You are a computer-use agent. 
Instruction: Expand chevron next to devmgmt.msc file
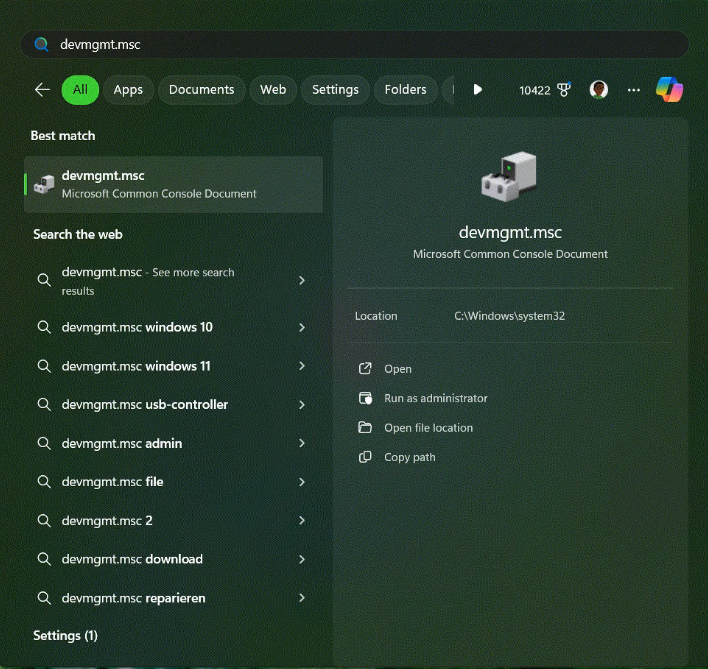(302, 482)
